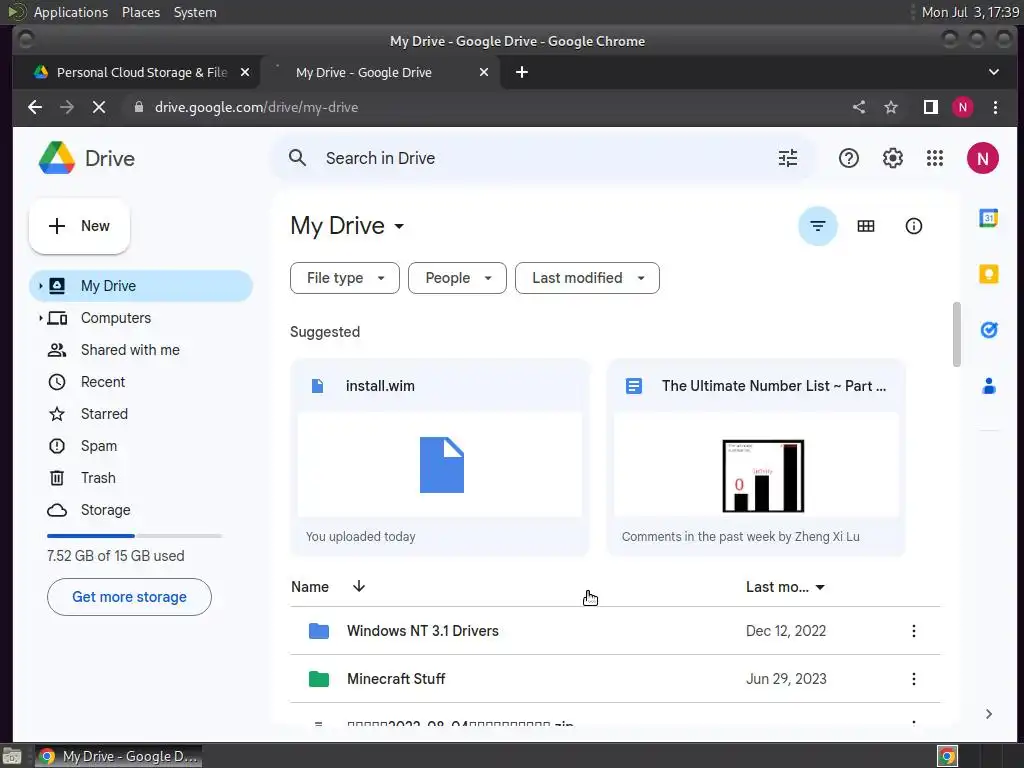The image size is (1024, 768).
Task: Open more actions for Windows NT 3.1 Drivers
Action: coord(913,631)
